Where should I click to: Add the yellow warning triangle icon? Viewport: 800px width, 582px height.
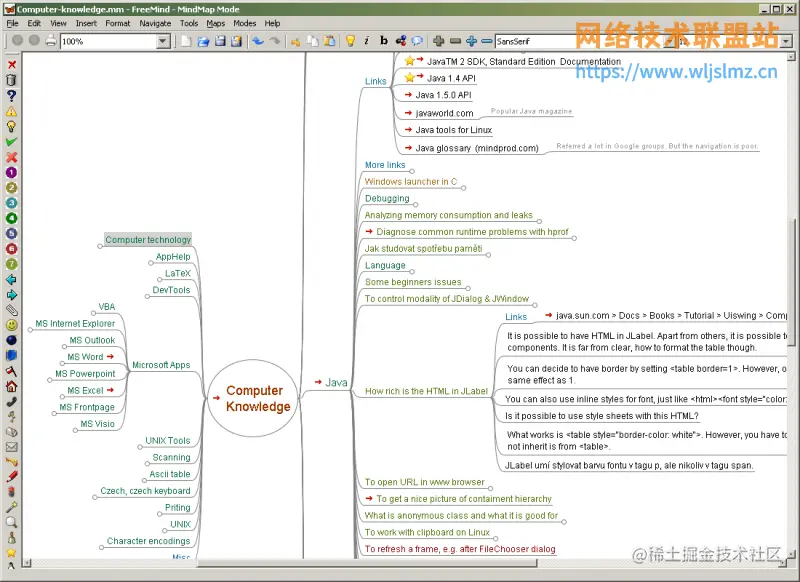tap(11, 111)
